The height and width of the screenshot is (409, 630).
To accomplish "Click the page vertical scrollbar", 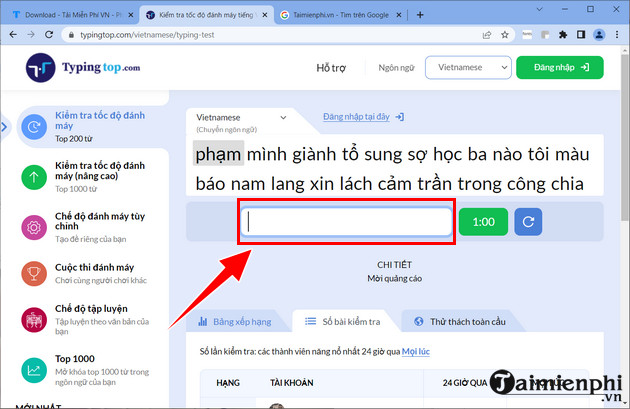I will point(624,139).
